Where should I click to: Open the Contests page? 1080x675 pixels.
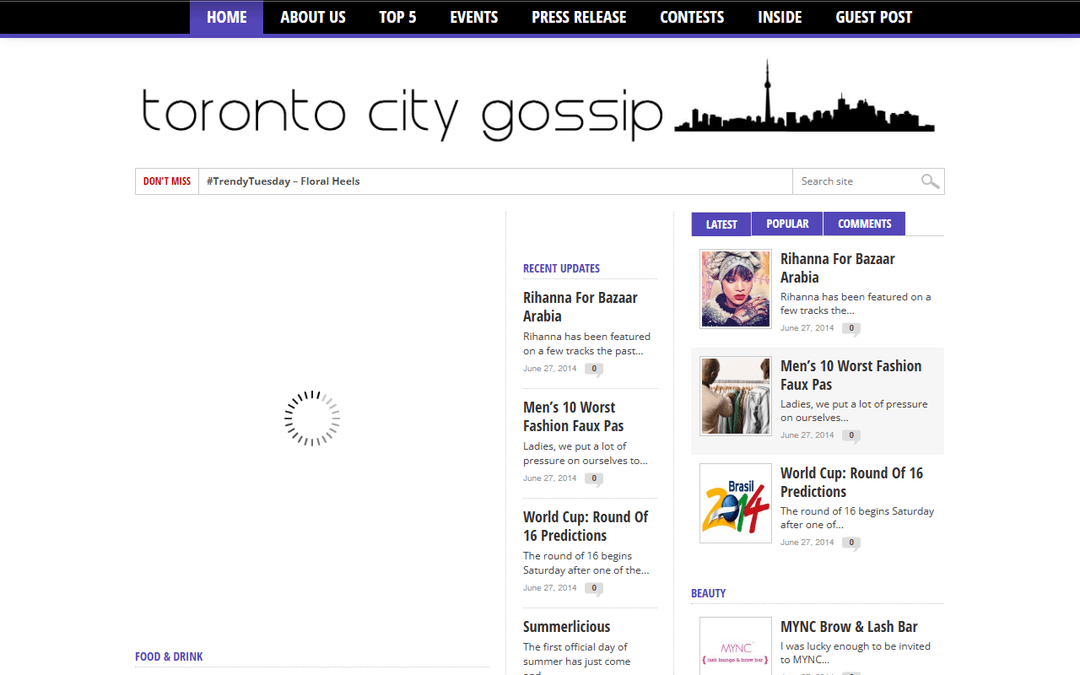tap(692, 17)
